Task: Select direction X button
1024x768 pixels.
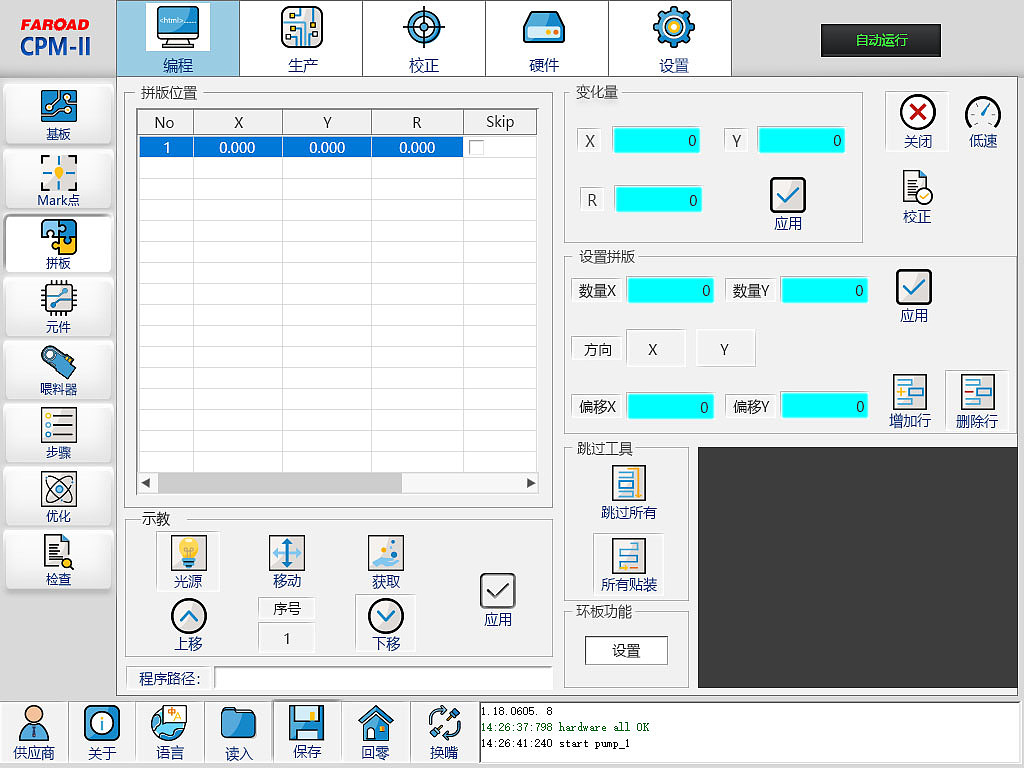Action: point(656,349)
